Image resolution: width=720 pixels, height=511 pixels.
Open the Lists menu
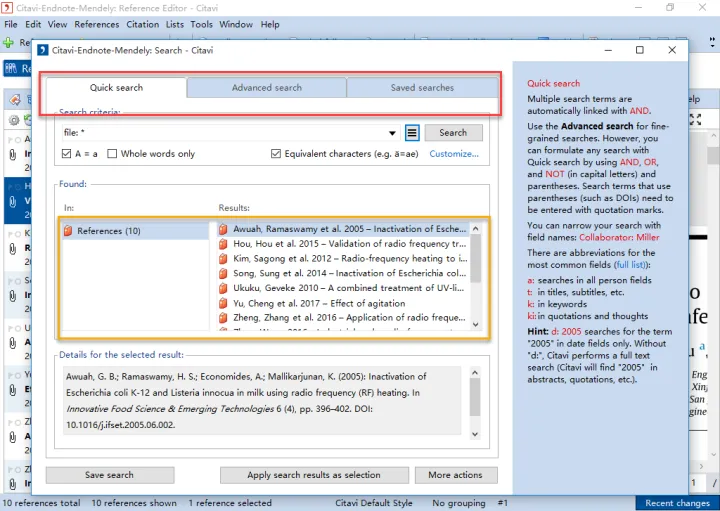(174, 24)
